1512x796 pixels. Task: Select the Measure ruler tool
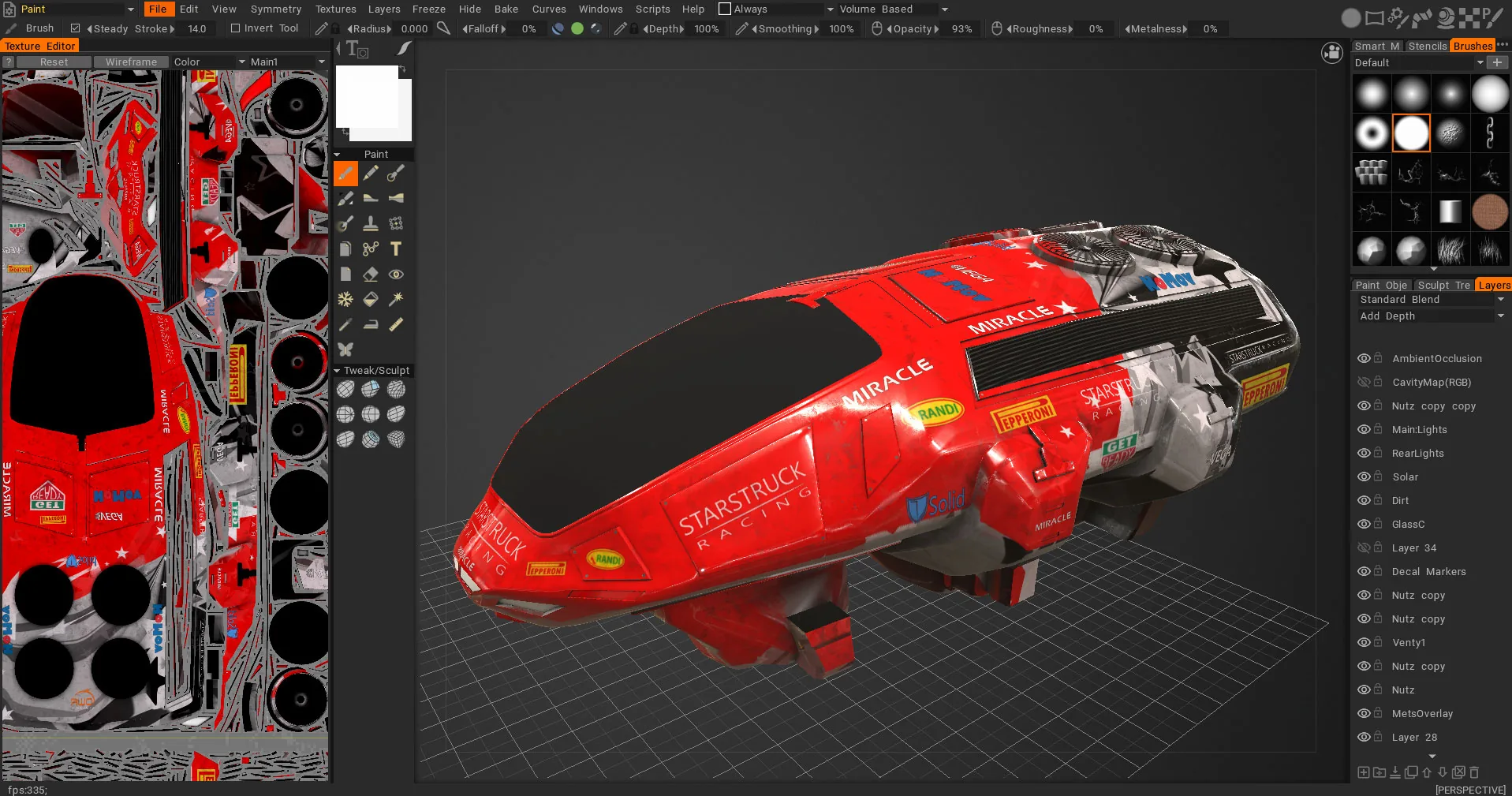pyautogui.click(x=396, y=324)
